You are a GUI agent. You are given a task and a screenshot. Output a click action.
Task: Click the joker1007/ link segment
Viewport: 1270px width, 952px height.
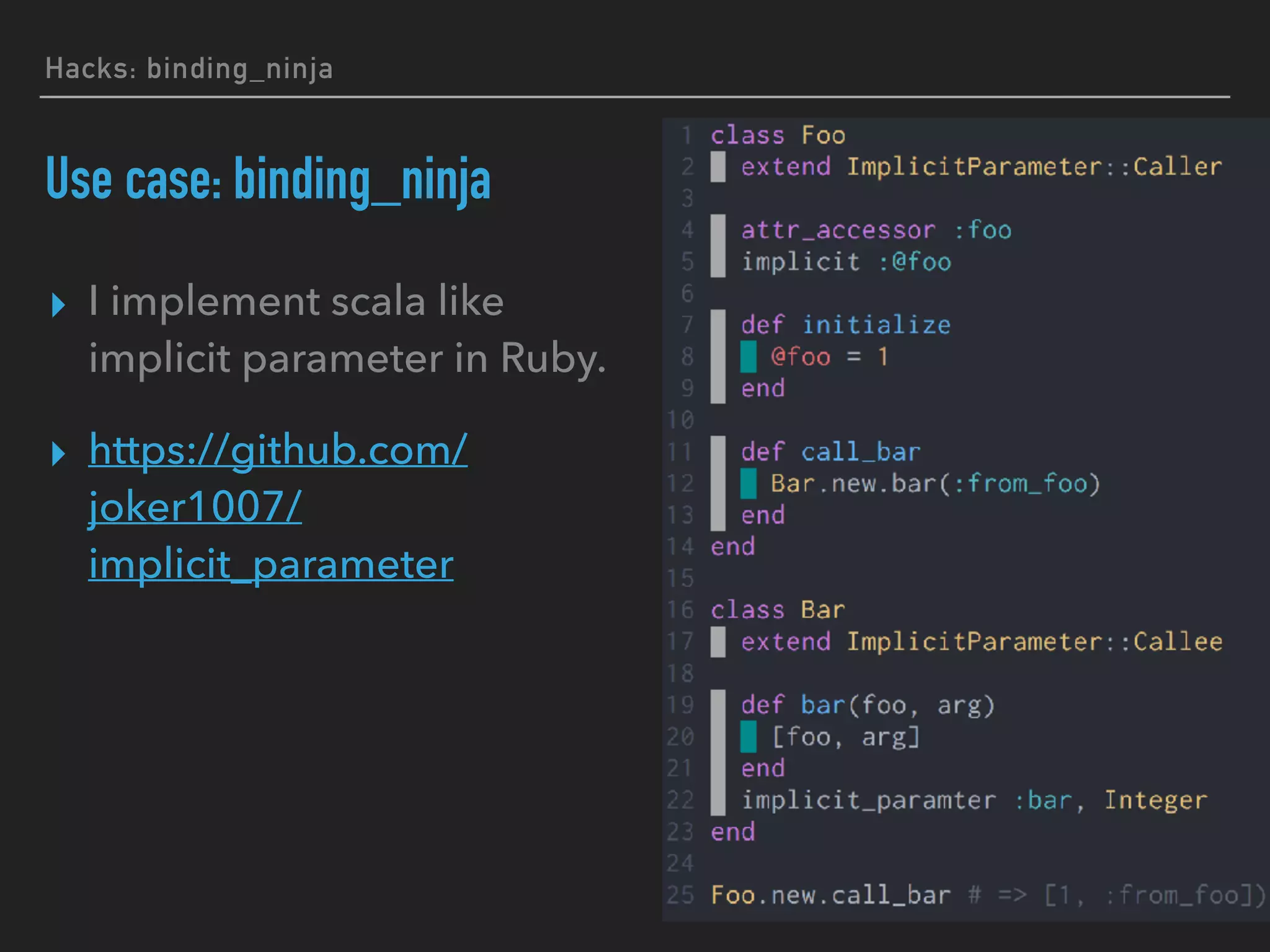pos(195,507)
